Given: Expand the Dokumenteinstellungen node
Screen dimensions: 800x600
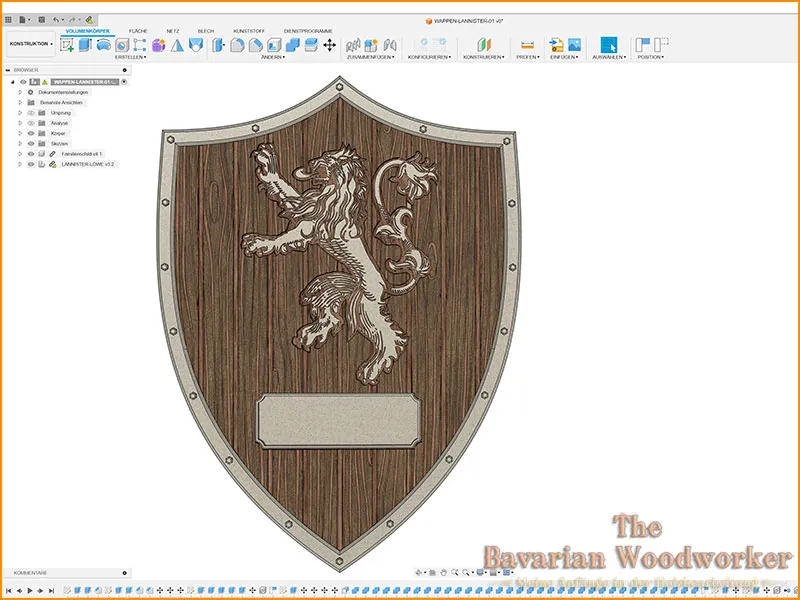Looking at the screenshot, I should [x=20, y=92].
